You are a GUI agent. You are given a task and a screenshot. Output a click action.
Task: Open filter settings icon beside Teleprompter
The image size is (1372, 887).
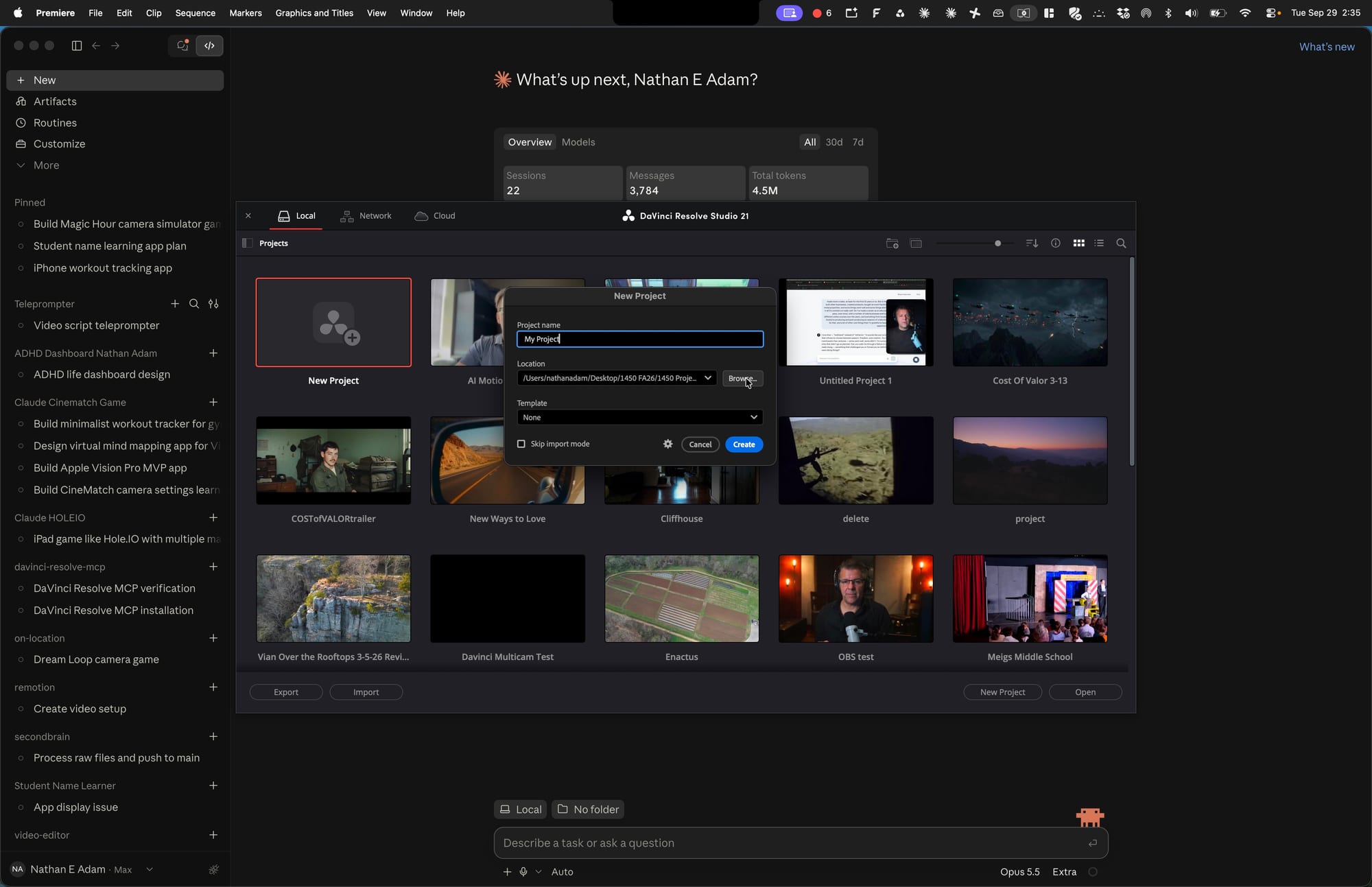(213, 304)
